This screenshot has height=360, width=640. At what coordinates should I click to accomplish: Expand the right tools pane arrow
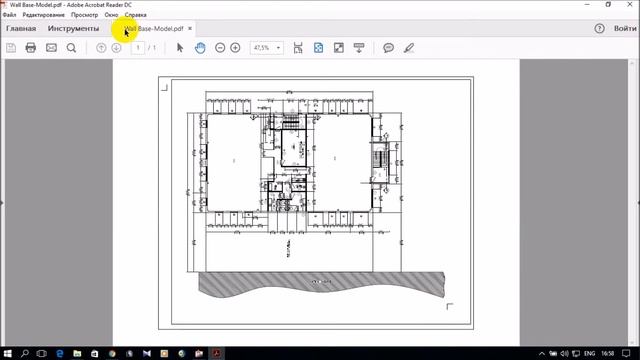point(638,202)
